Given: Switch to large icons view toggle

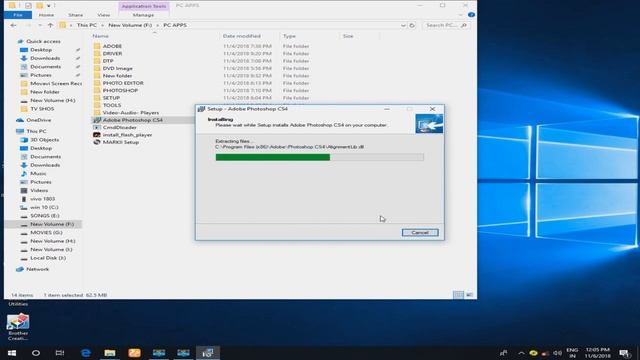Looking at the screenshot, I should pos(470,295).
